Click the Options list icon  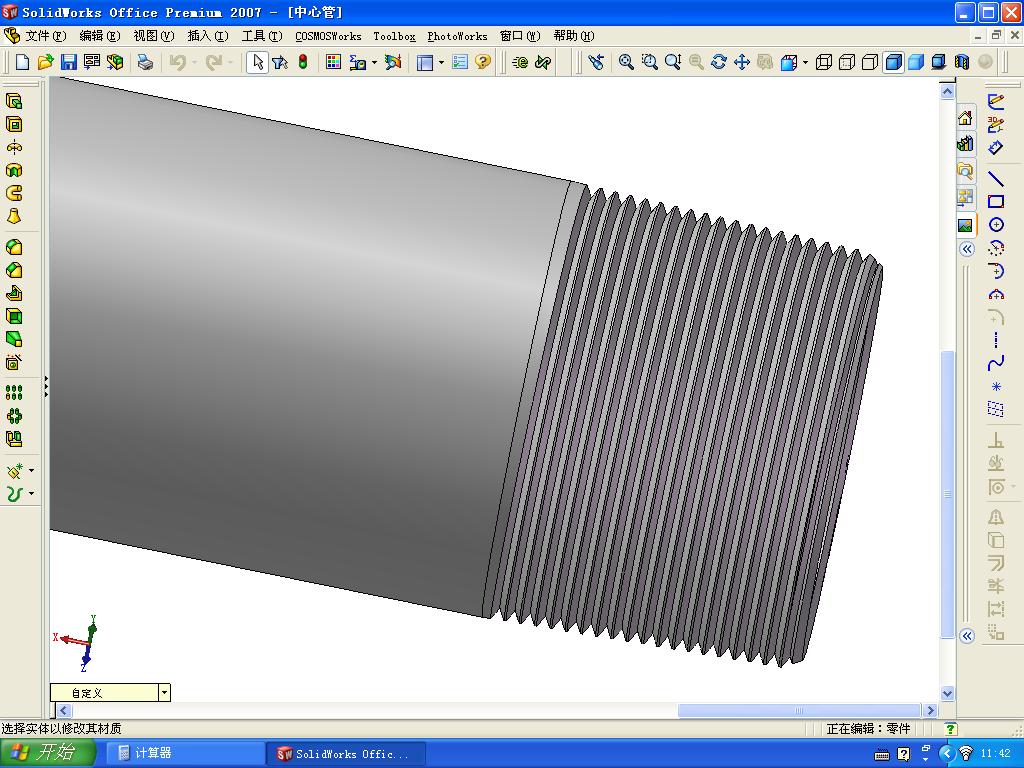460,62
